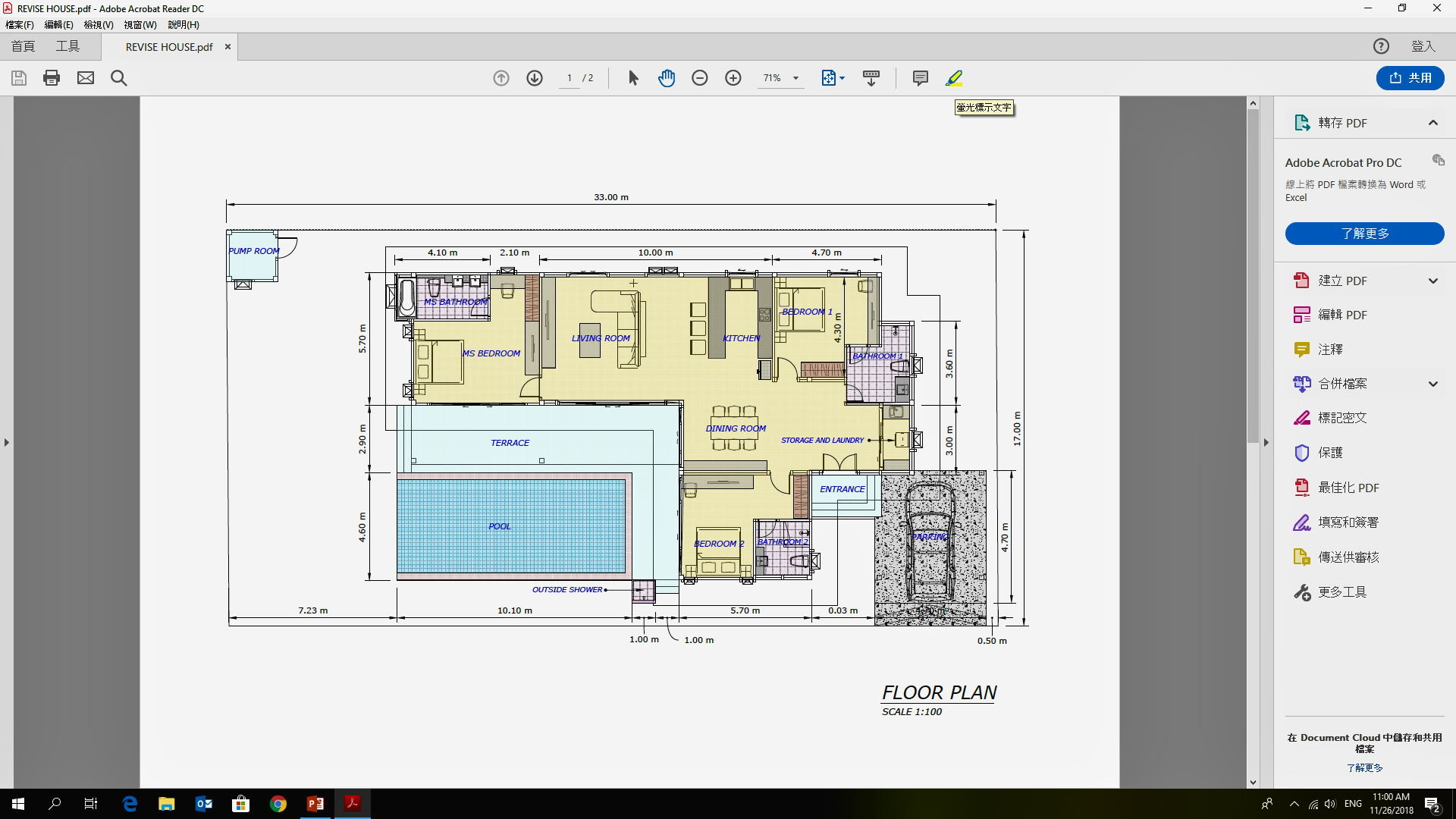Viewport: 1456px width, 819px height.
Task: Select the Hand pan tool
Action: (x=667, y=78)
